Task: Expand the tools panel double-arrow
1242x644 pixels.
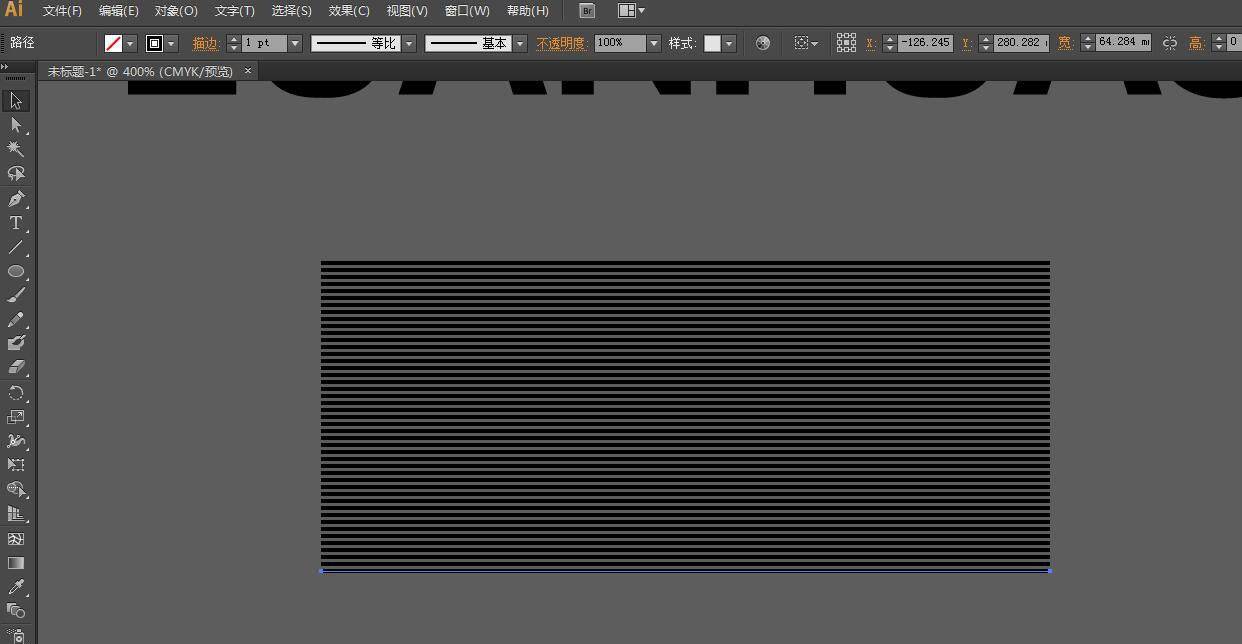Action: click(x=6, y=67)
